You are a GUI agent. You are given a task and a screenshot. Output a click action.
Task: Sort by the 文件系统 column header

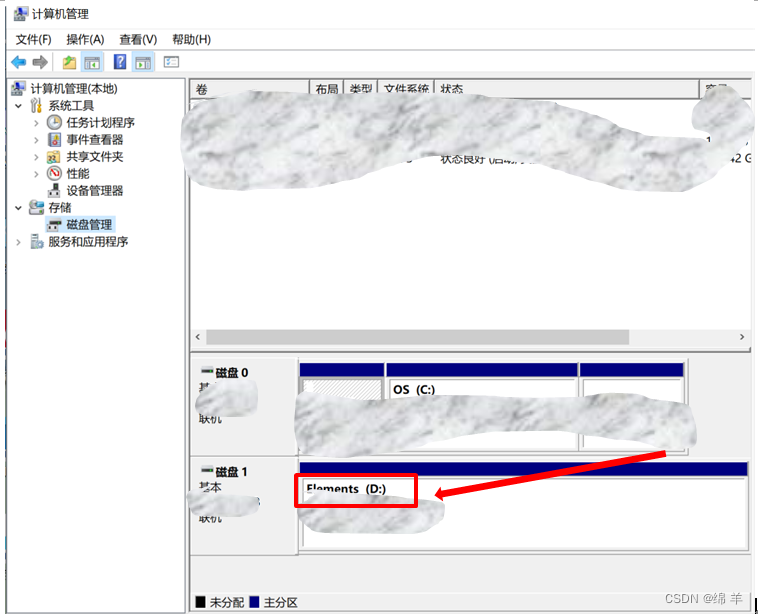tap(406, 88)
